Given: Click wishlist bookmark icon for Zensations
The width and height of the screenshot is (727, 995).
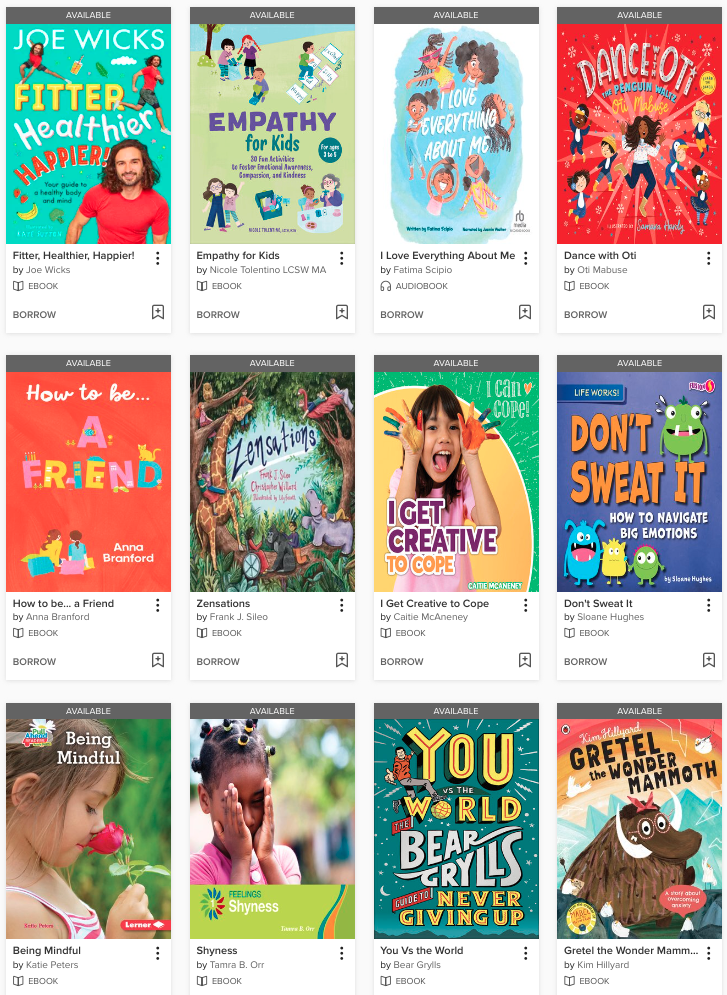Looking at the screenshot, I should tap(342, 660).
